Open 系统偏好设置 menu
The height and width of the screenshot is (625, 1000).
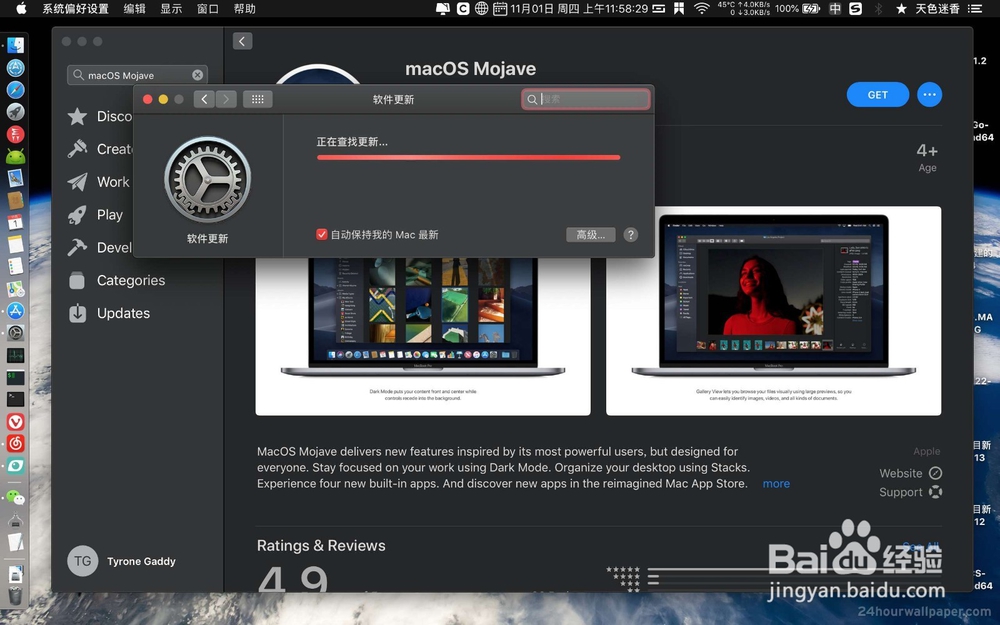pyautogui.click(x=75, y=8)
